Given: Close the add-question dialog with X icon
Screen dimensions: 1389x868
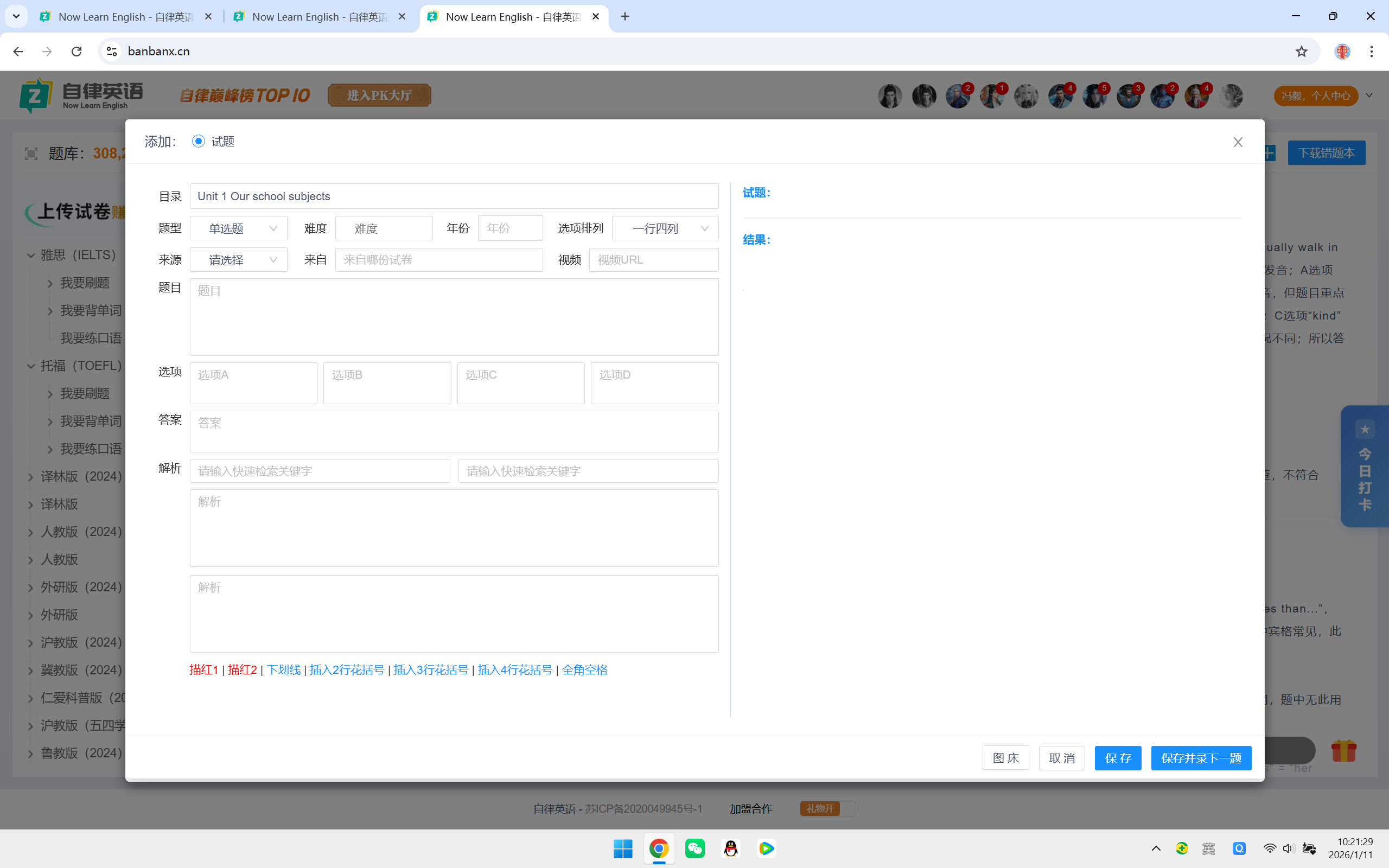Looking at the screenshot, I should (x=1238, y=142).
